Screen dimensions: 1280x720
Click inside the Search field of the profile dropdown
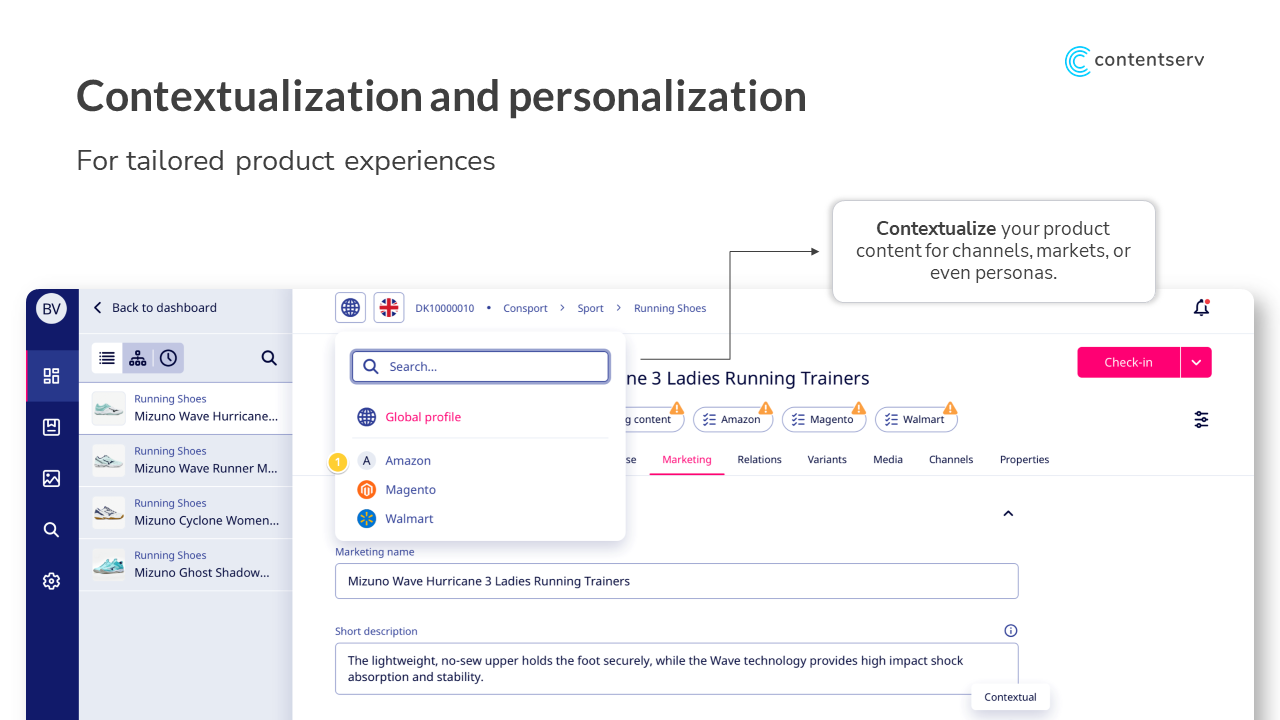(x=480, y=366)
